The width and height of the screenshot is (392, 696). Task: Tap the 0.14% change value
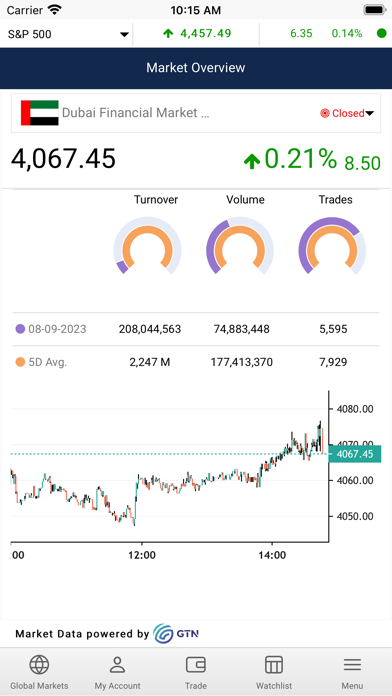[347, 33]
